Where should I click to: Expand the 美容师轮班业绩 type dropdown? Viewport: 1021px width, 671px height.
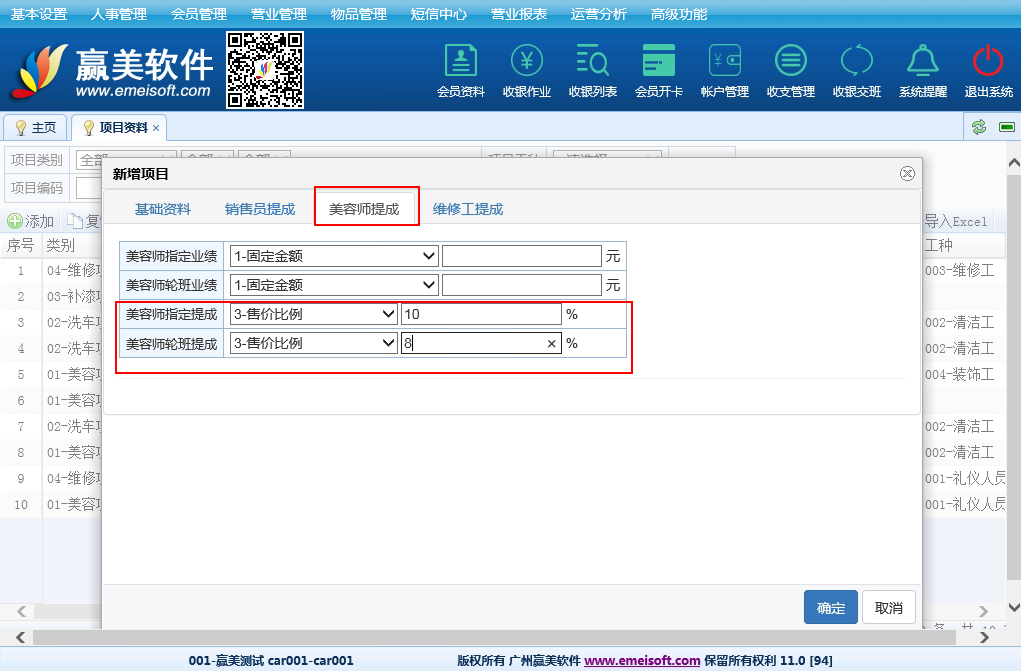(333, 285)
